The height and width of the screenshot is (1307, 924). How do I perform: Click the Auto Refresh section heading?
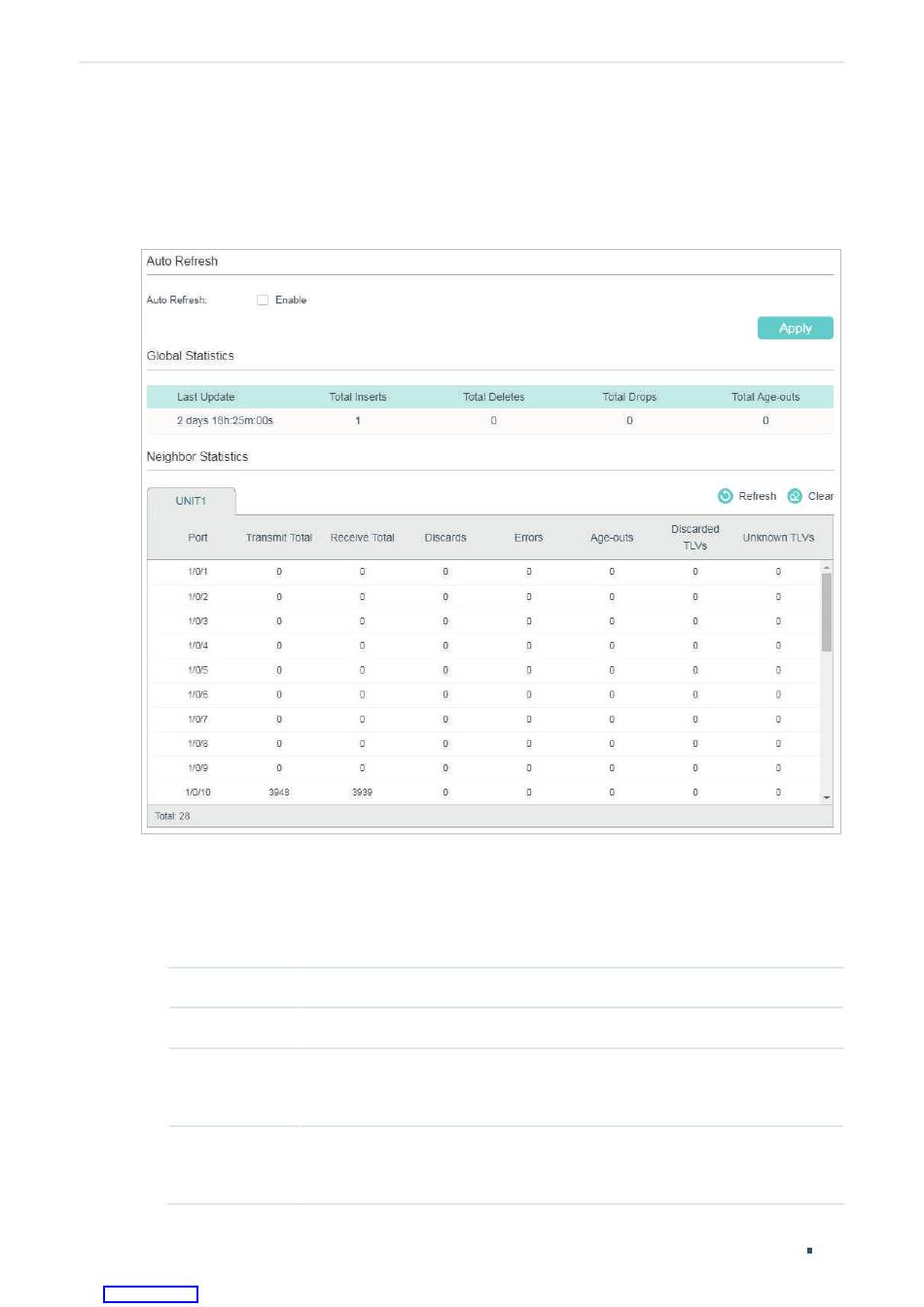(x=182, y=262)
